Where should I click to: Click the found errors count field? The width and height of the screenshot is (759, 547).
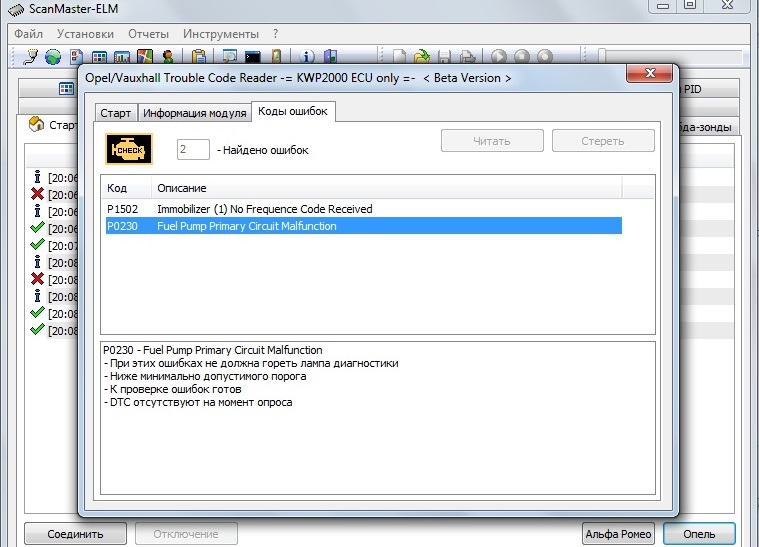[193, 149]
